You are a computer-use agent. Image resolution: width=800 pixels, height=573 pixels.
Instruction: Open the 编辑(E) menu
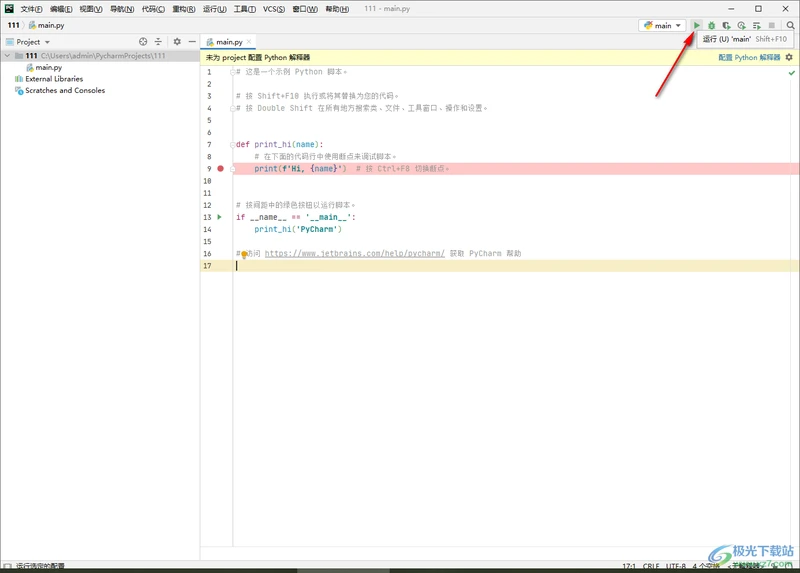[61, 9]
